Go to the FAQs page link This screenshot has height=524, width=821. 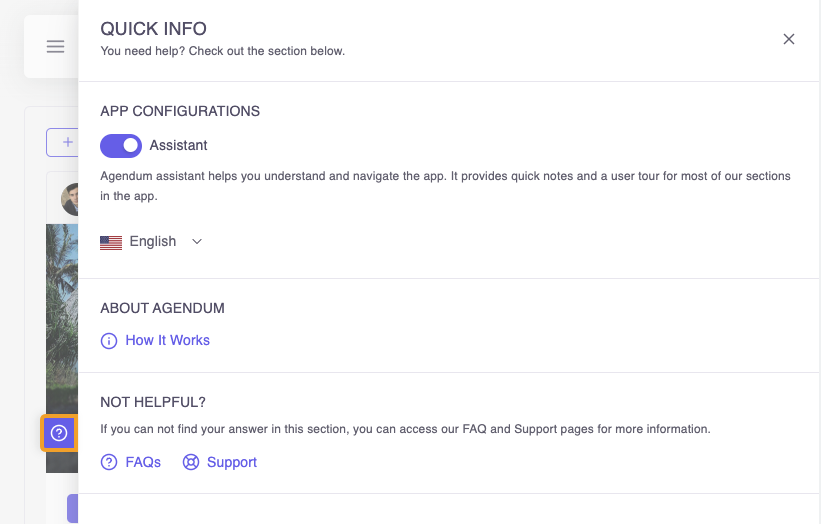coord(143,462)
